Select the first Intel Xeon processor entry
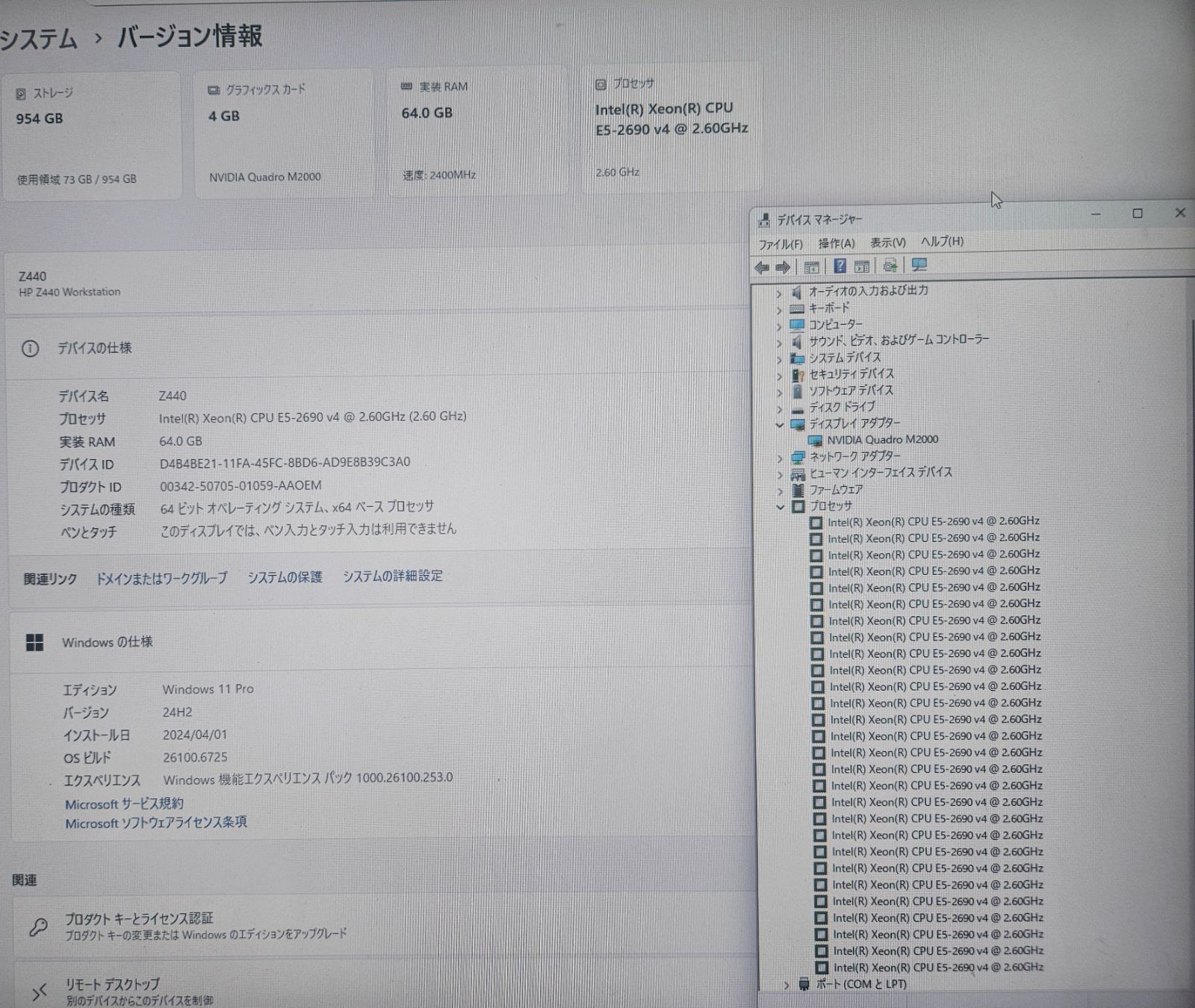The height and width of the screenshot is (1008, 1195). (x=934, y=520)
